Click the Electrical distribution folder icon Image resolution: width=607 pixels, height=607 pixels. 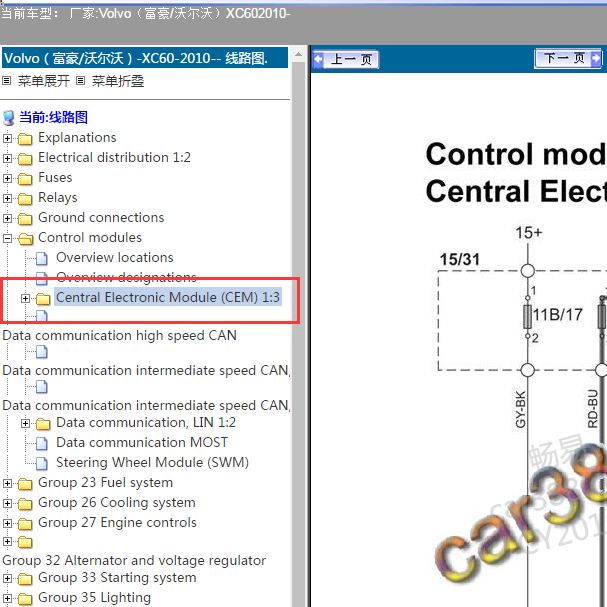[x=25, y=159]
